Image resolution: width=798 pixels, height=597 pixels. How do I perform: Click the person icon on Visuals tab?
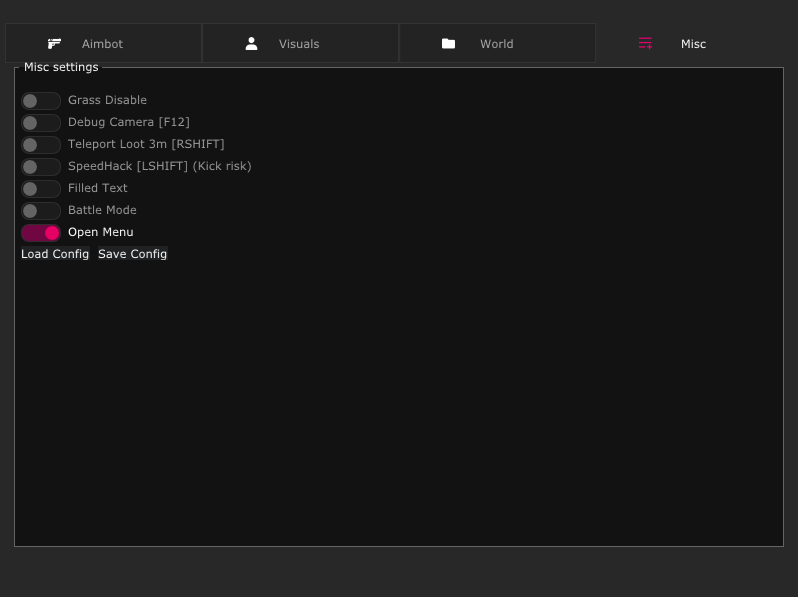(x=251, y=44)
